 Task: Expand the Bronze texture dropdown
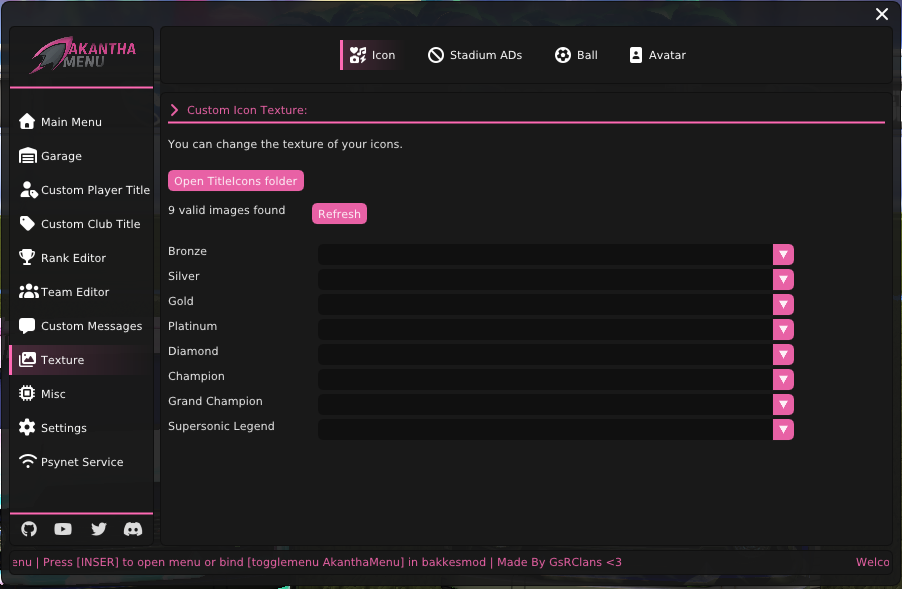pos(783,255)
